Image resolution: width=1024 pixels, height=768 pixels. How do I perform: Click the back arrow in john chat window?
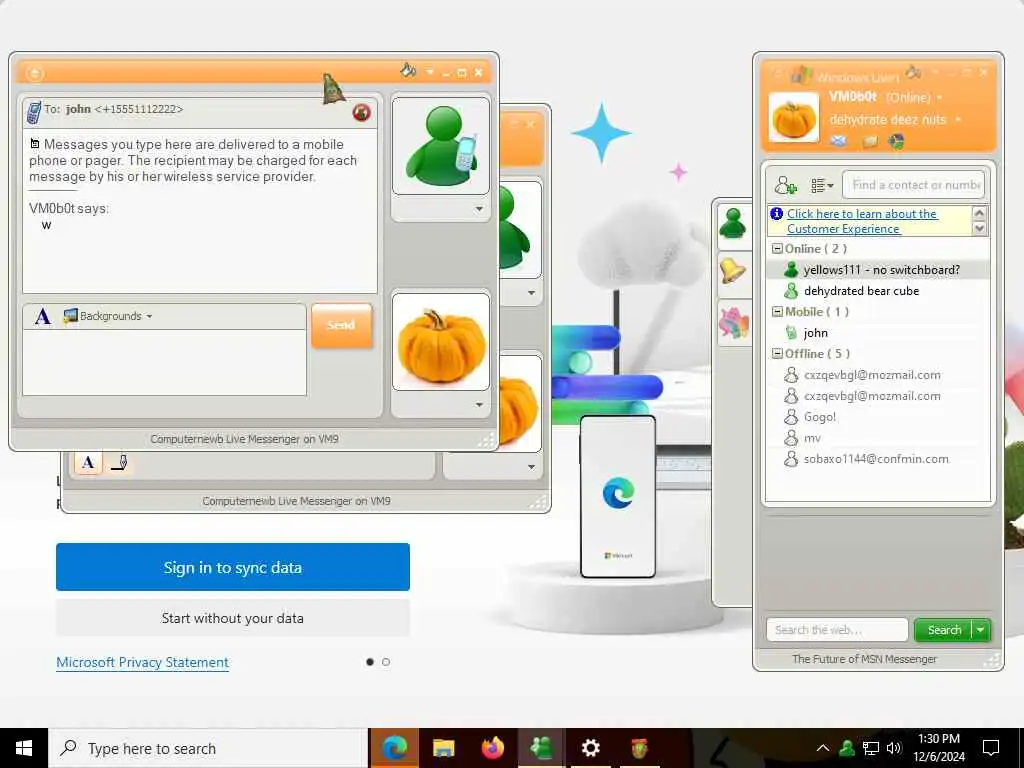(x=35, y=73)
